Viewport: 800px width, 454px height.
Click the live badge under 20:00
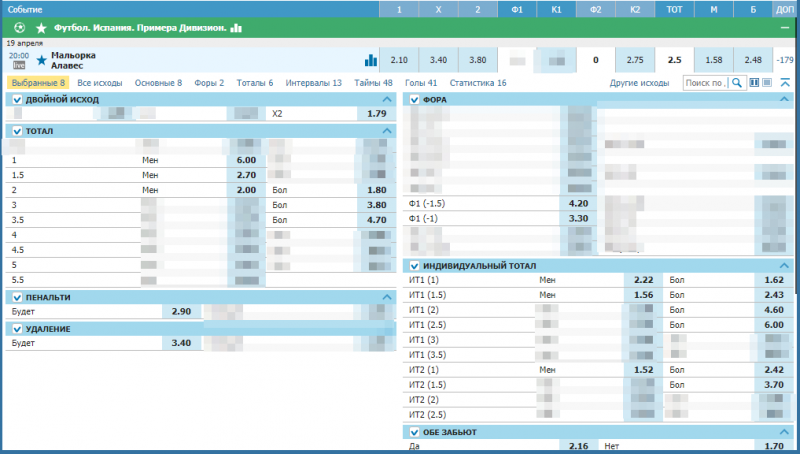point(19,66)
